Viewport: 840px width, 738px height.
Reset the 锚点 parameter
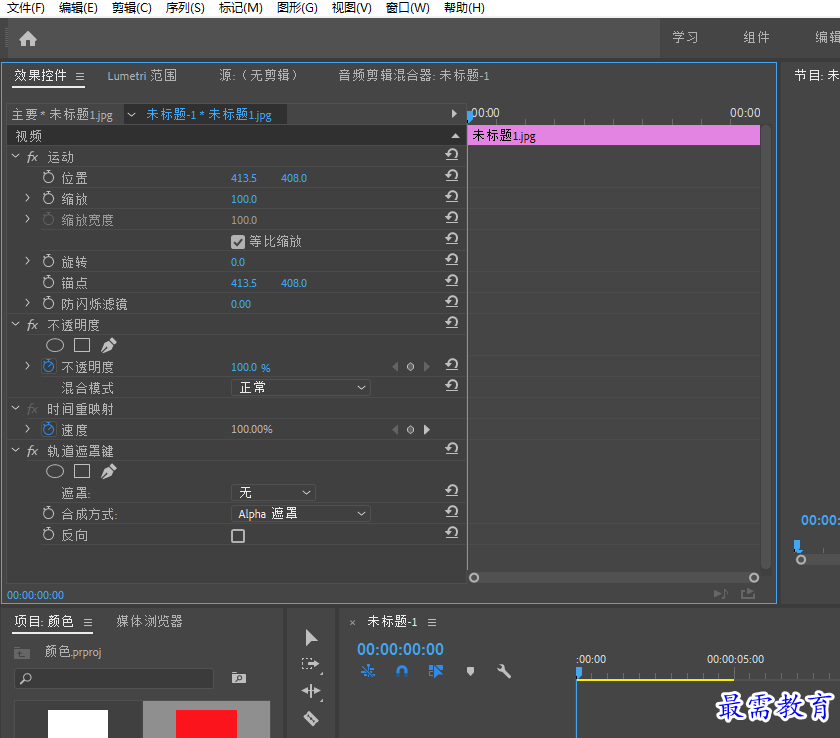(452, 281)
